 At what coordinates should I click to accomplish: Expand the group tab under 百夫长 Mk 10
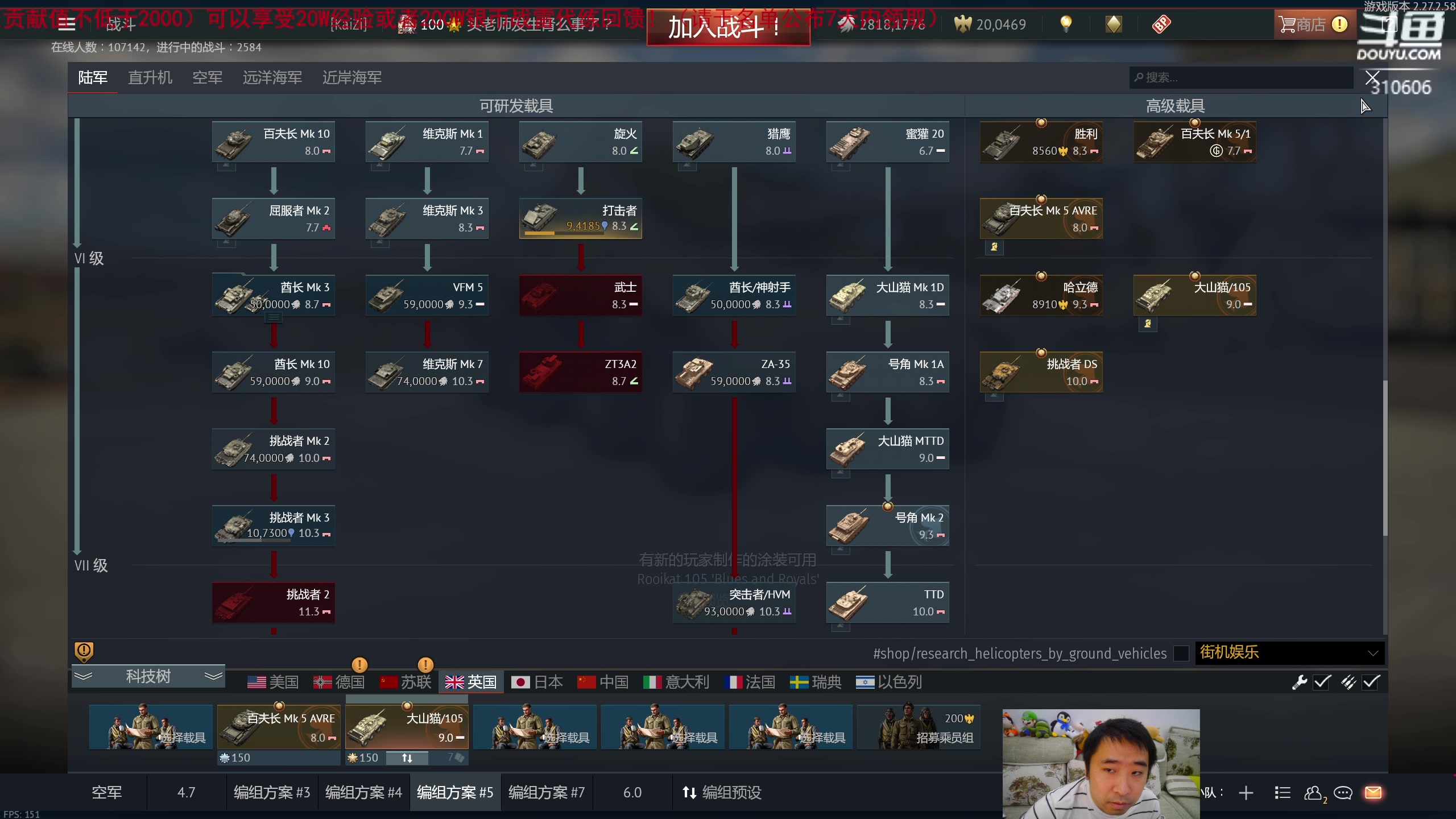(x=226, y=166)
